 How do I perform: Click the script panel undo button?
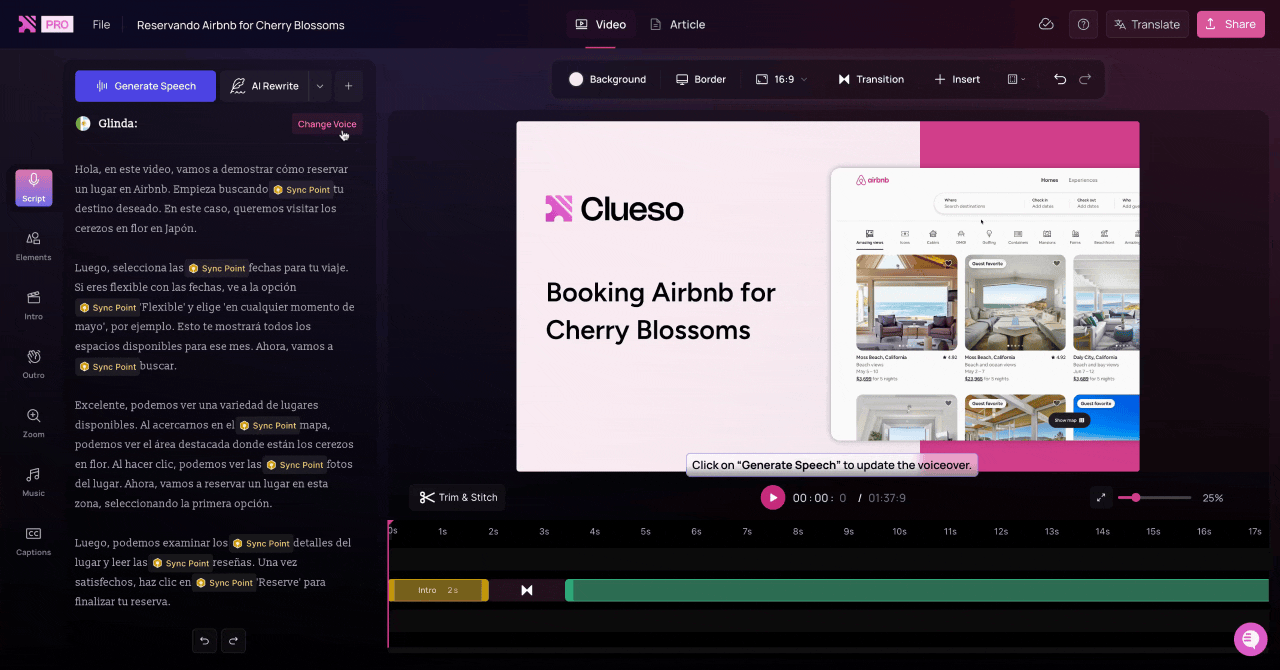(x=205, y=640)
